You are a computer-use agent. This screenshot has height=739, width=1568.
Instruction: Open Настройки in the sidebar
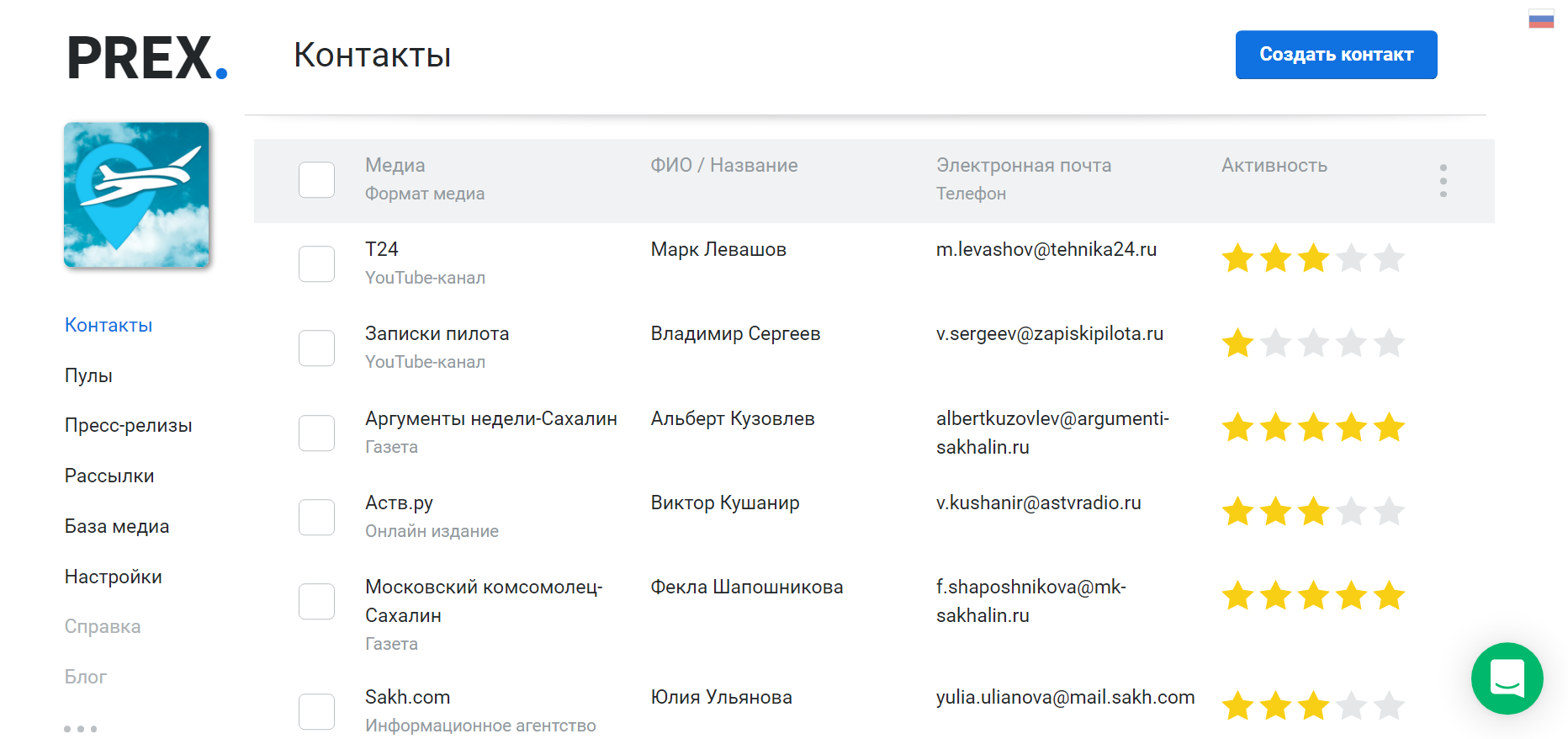[114, 577]
